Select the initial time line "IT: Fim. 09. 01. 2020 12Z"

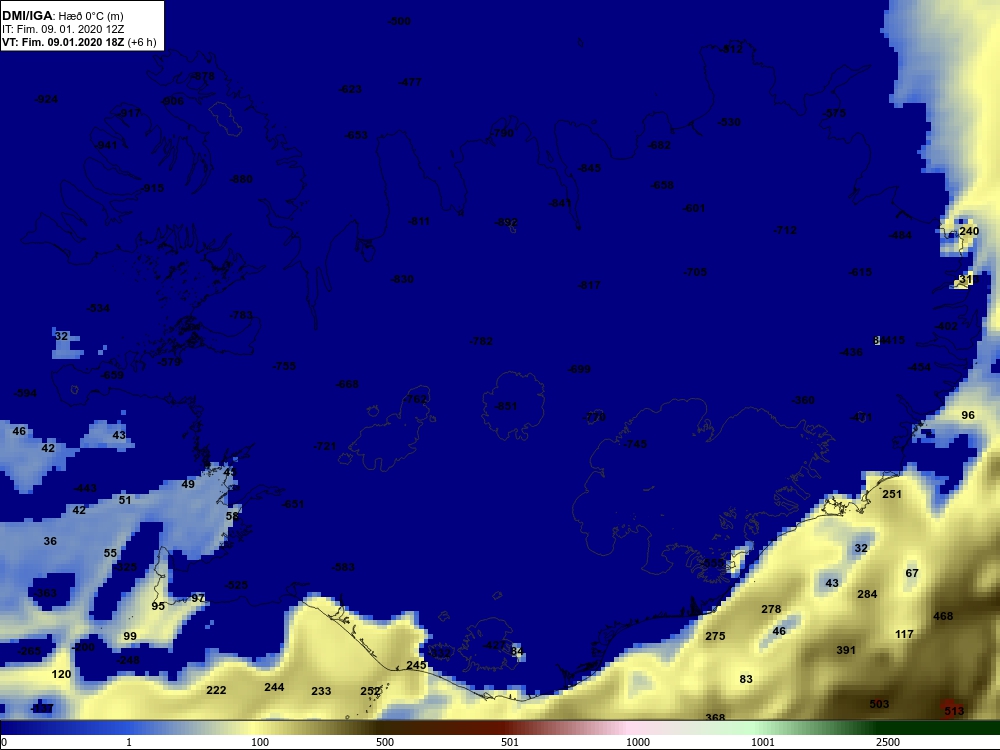click(62, 29)
